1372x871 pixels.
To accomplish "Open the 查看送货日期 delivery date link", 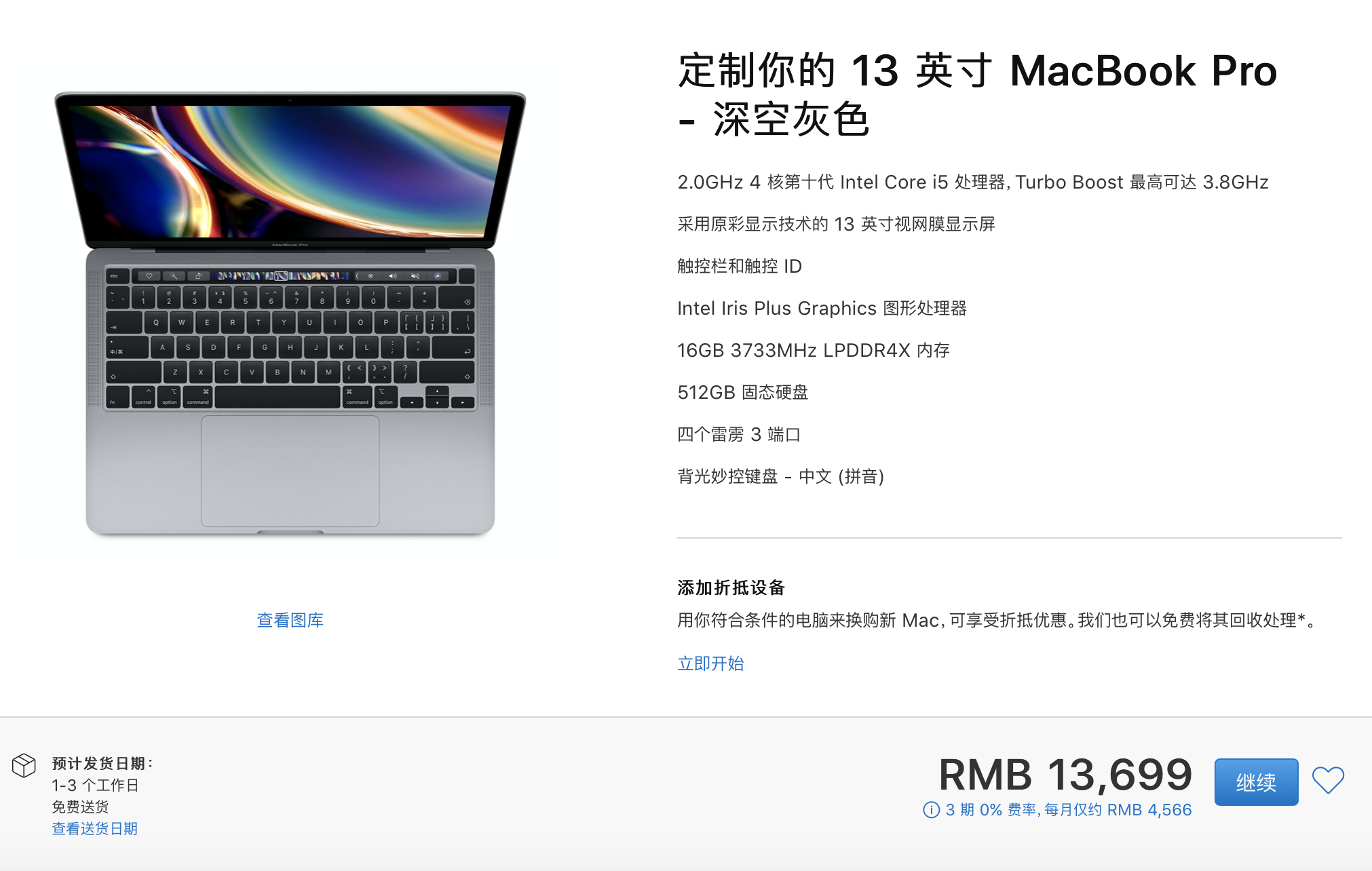I will (95, 828).
